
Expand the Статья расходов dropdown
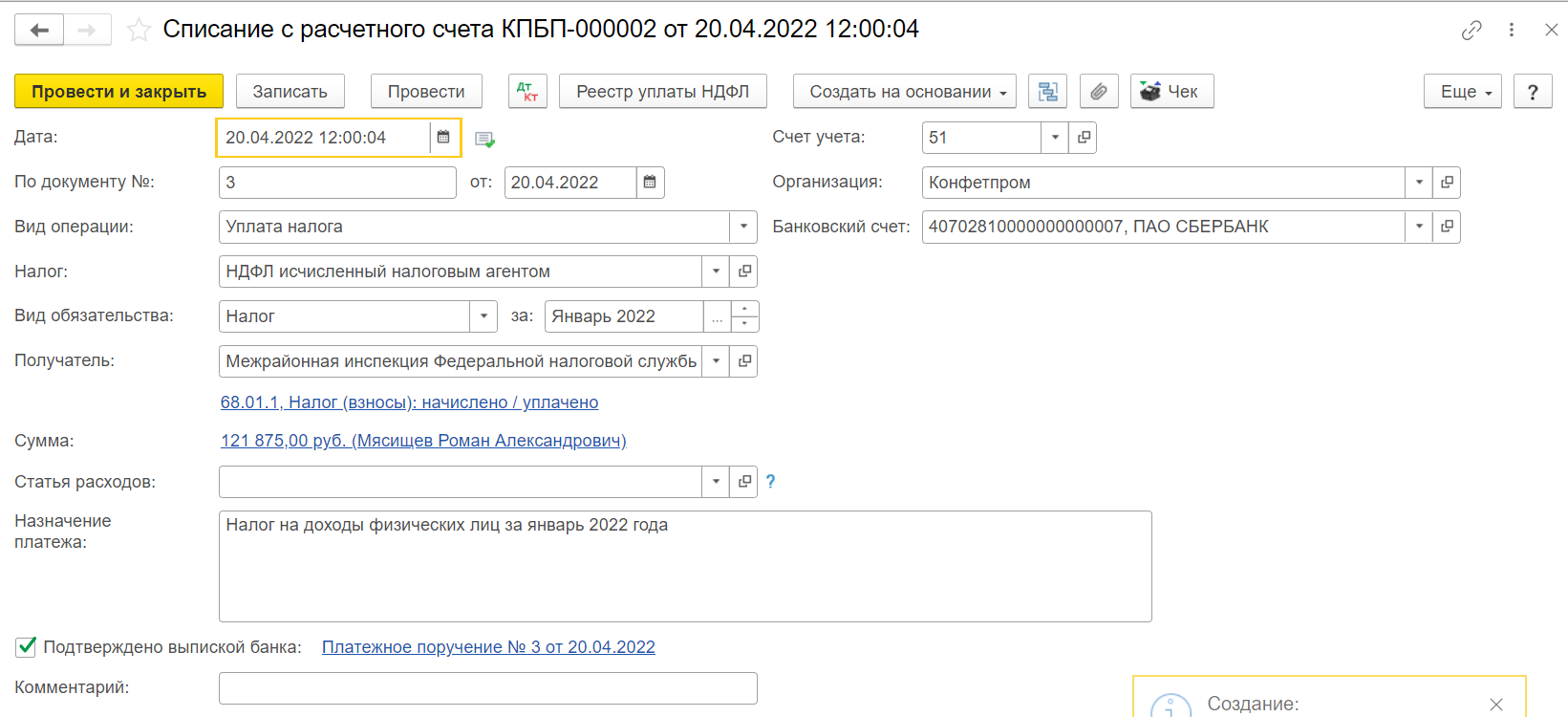pyautogui.click(x=716, y=482)
